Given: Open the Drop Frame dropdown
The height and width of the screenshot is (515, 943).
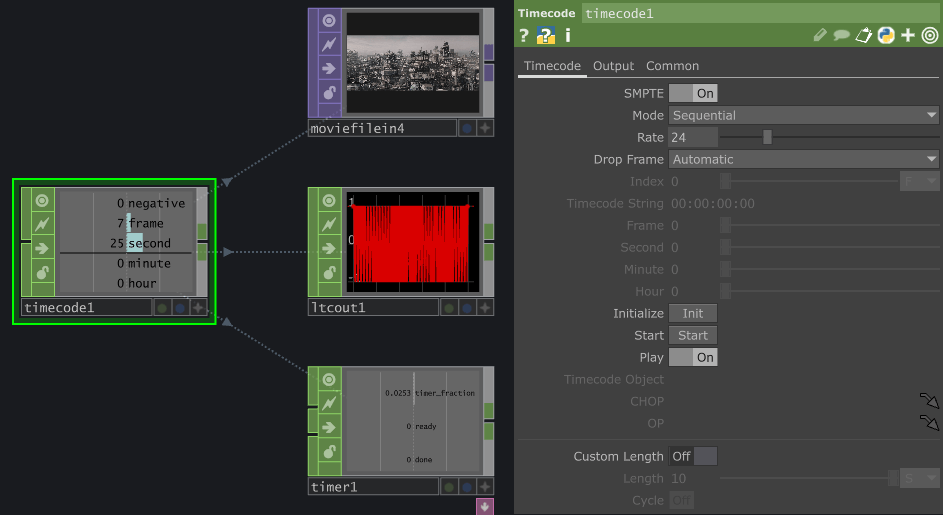Looking at the screenshot, I should click(803, 159).
